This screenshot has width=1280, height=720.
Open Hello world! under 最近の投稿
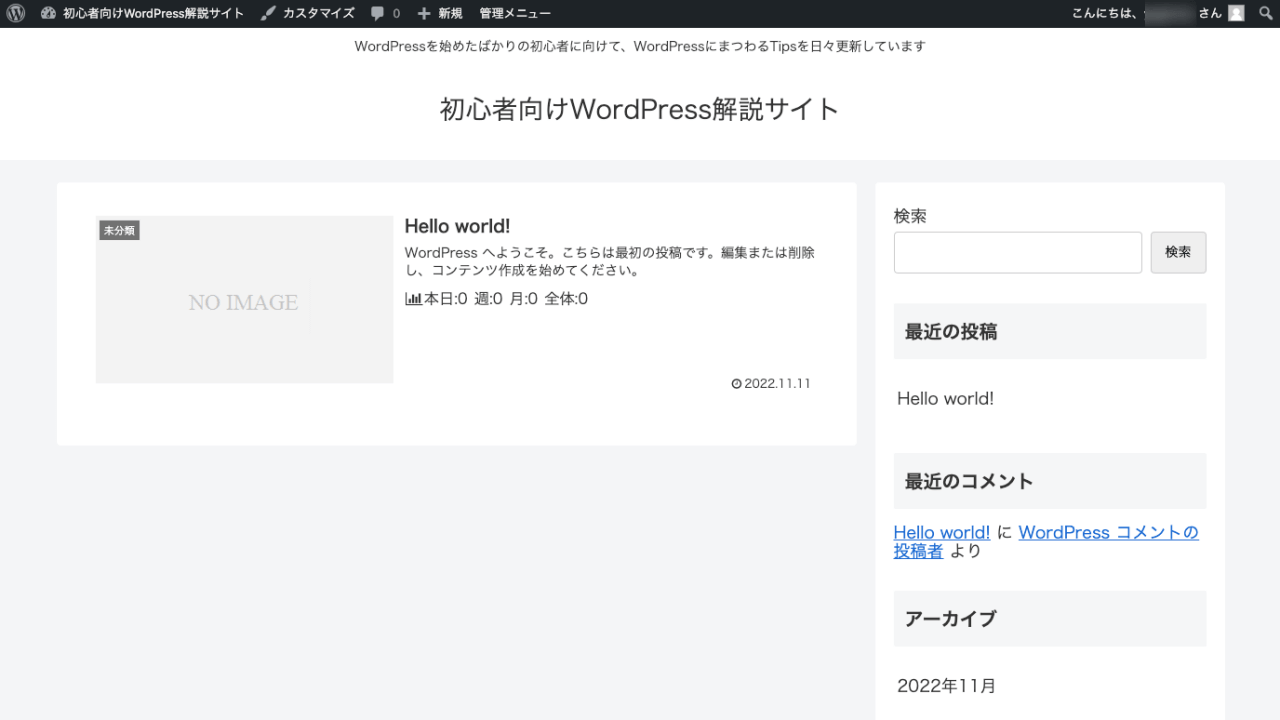pyautogui.click(x=945, y=398)
